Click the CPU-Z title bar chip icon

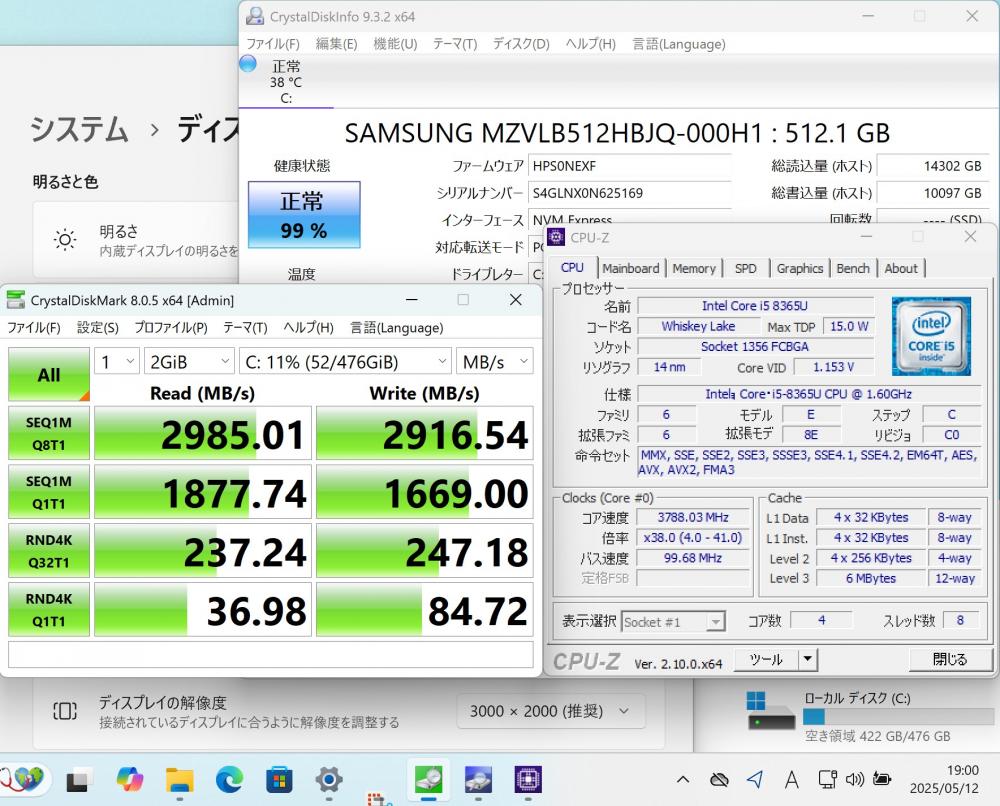pyautogui.click(x=556, y=237)
